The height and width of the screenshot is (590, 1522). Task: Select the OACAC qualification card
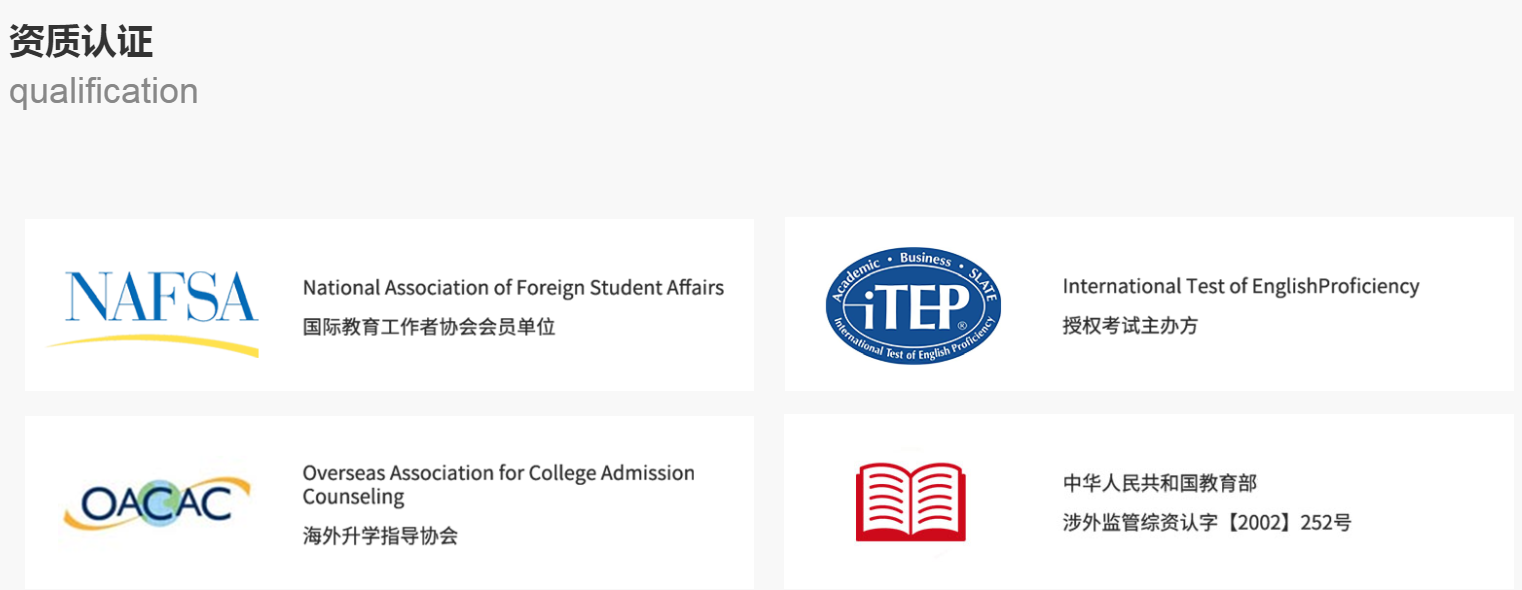pyautogui.click(x=389, y=503)
